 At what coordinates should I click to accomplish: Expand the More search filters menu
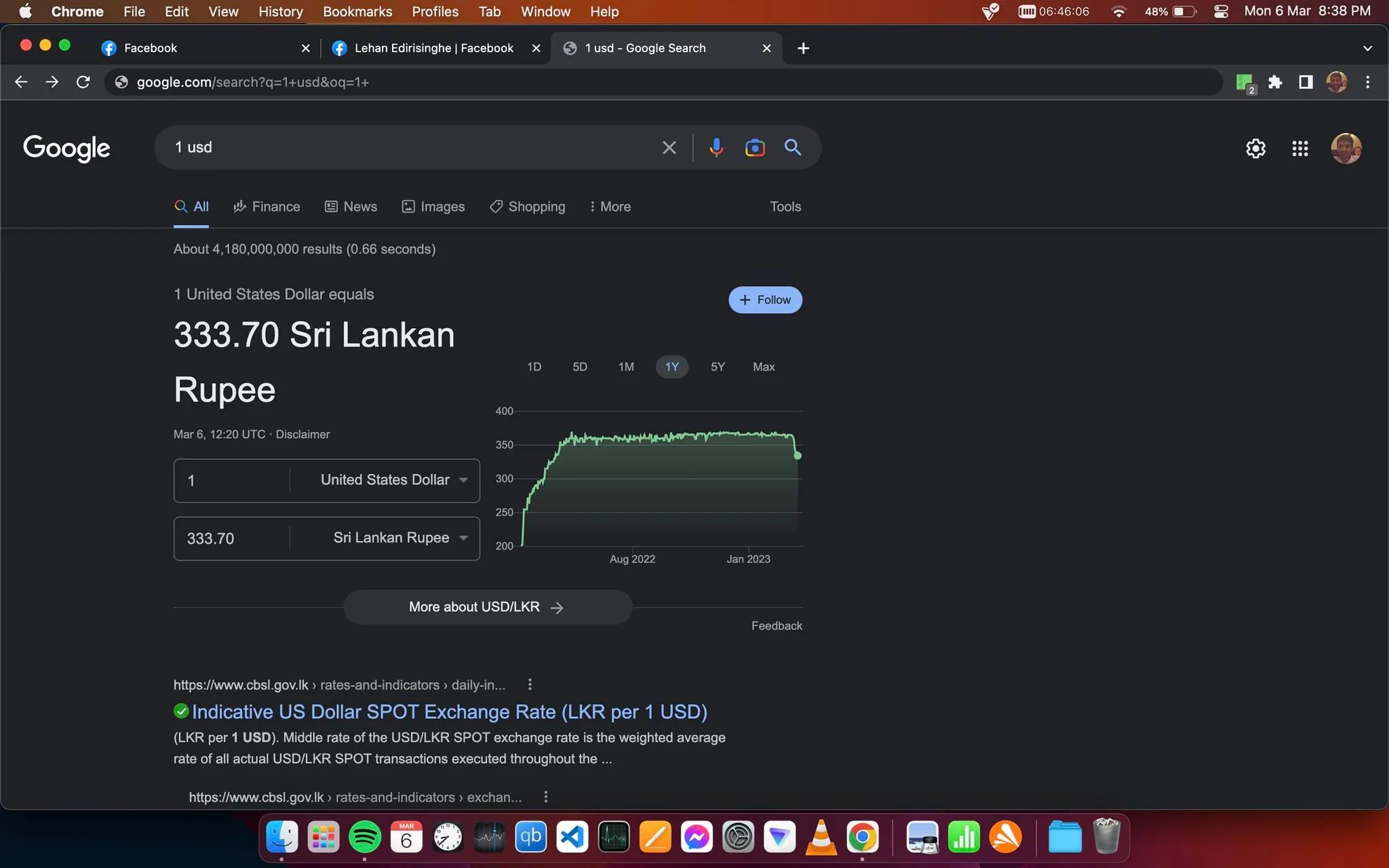tap(610, 207)
